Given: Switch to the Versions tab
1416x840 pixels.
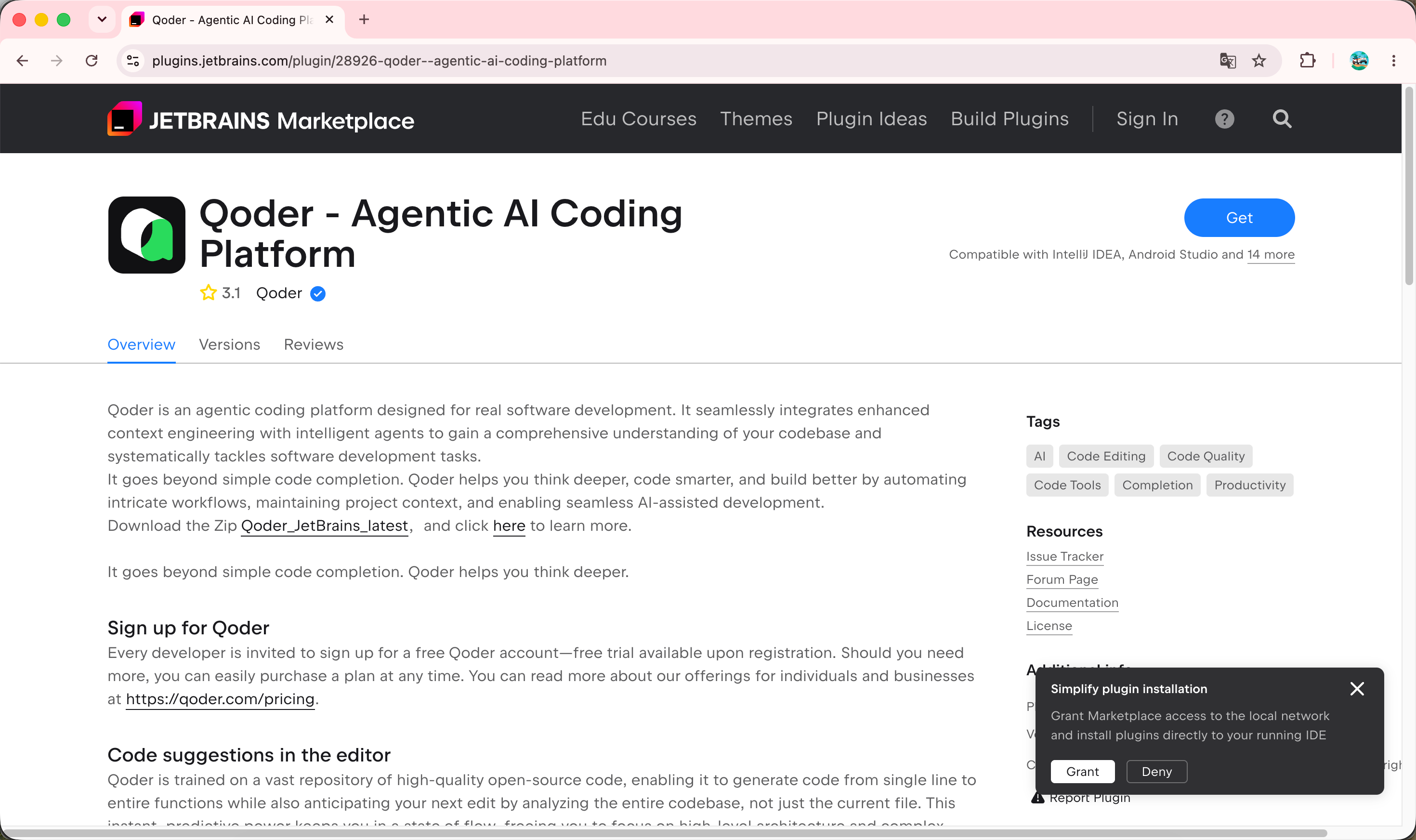Looking at the screenshot, I should click(x=229, y=344).
